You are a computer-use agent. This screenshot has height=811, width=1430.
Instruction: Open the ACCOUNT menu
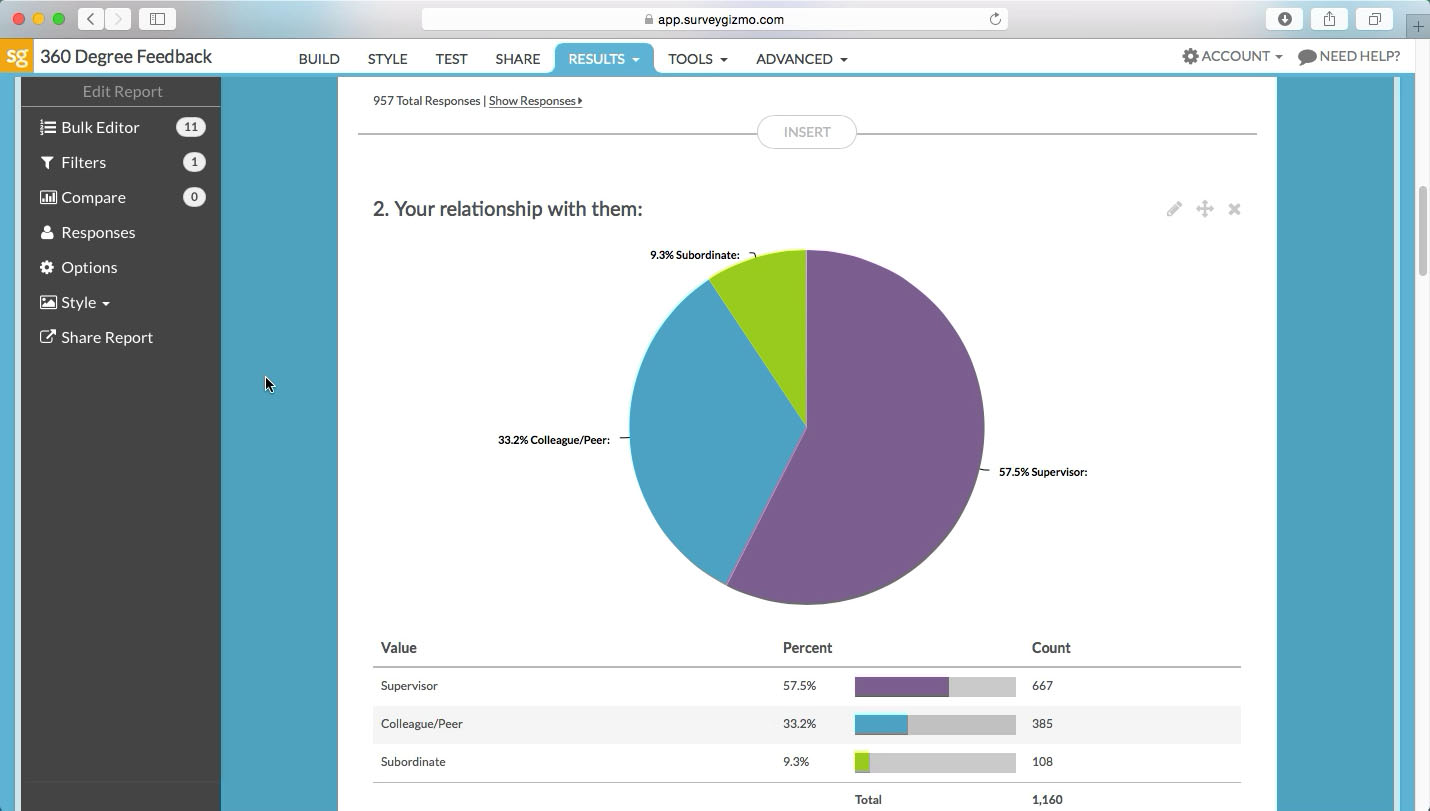1232,56
